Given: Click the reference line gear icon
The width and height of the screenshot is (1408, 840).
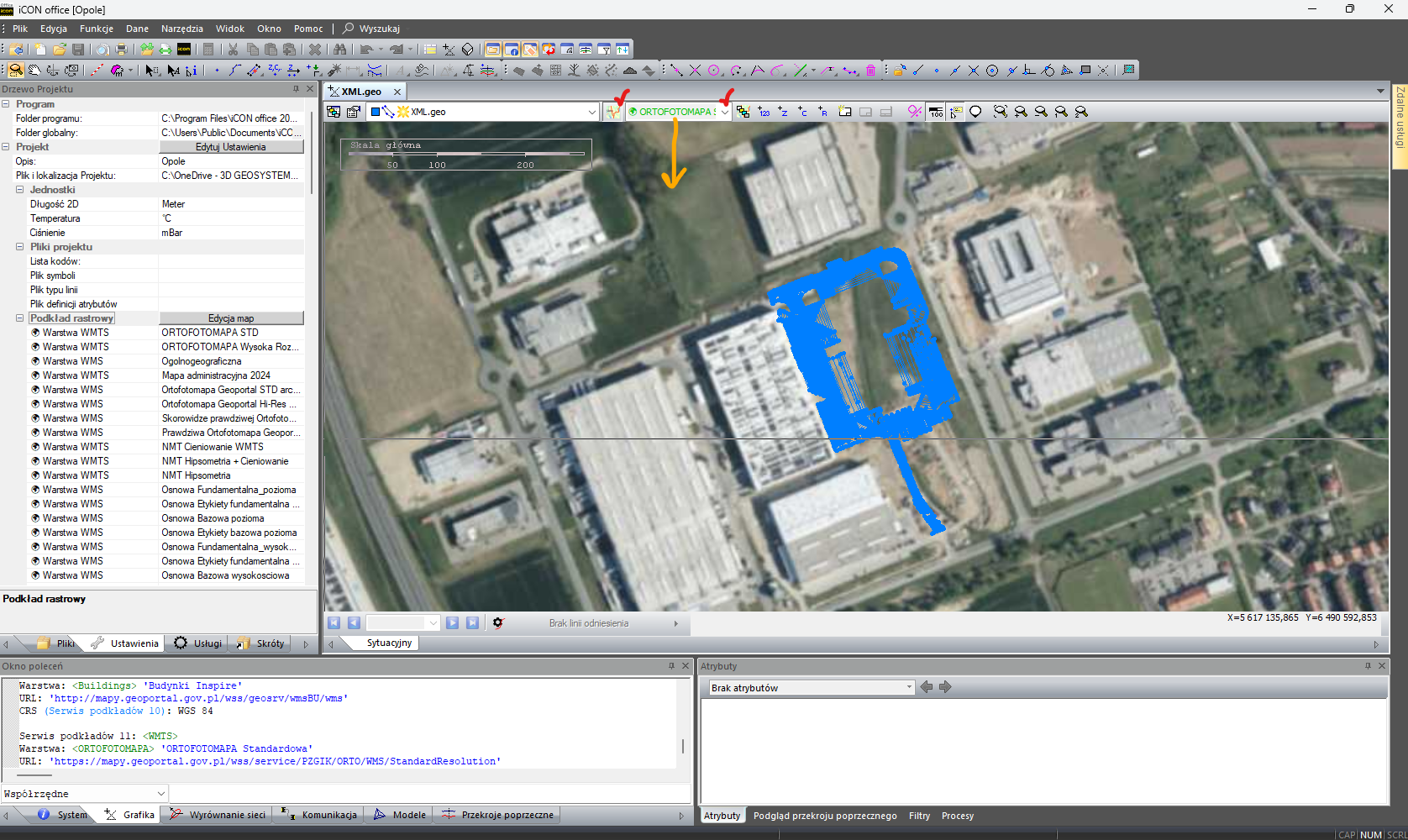Looking at the screenshot, I should coord(498,623).
